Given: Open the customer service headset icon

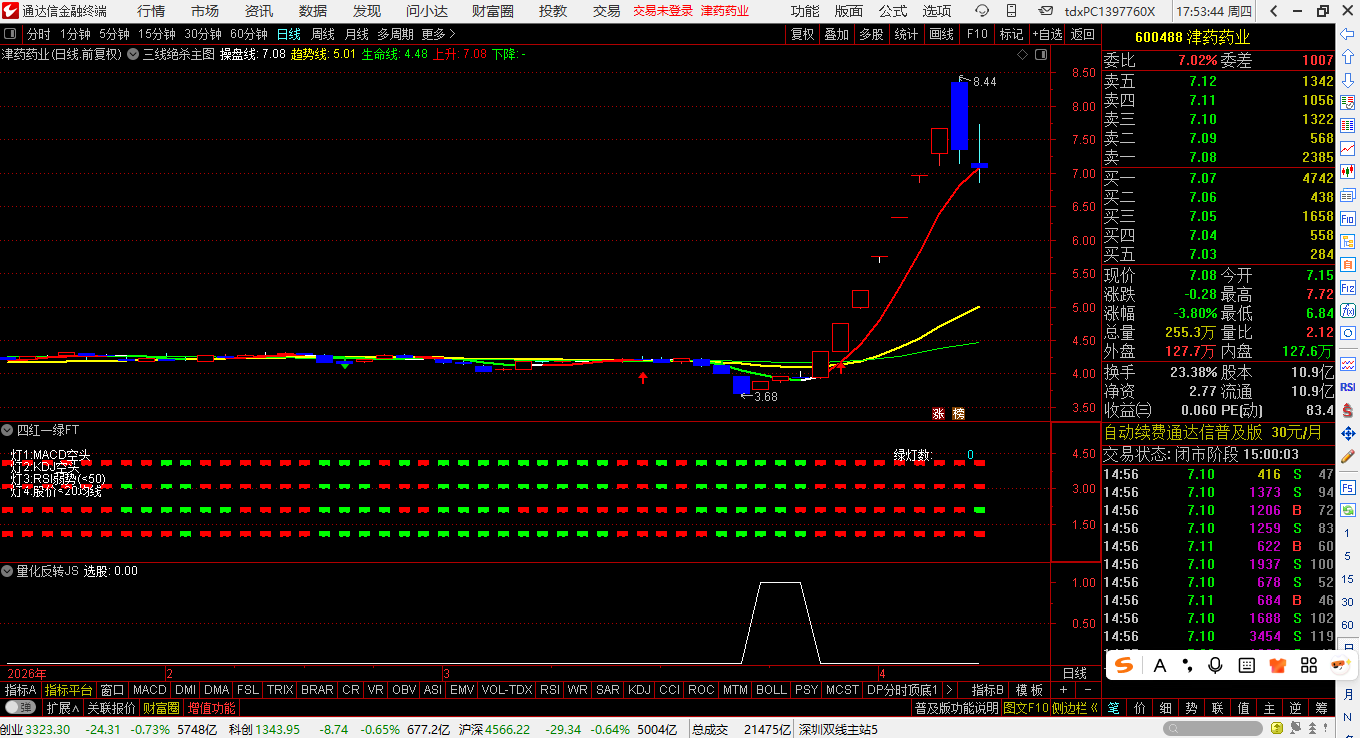Looking at the screenshot, I should (982, 11).
